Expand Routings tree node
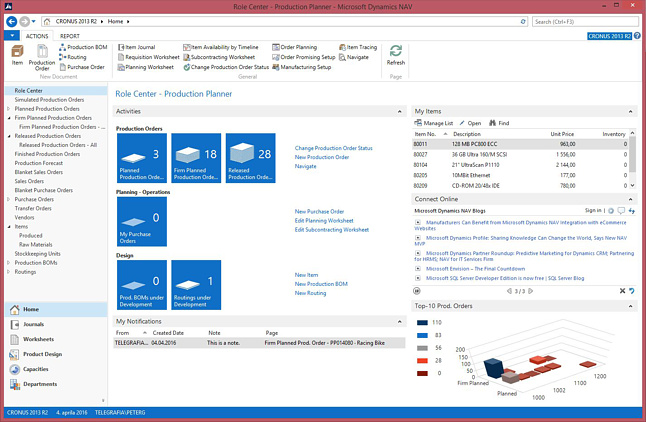The height and width of the screenshot is (422, 646). tap(9, 272)
